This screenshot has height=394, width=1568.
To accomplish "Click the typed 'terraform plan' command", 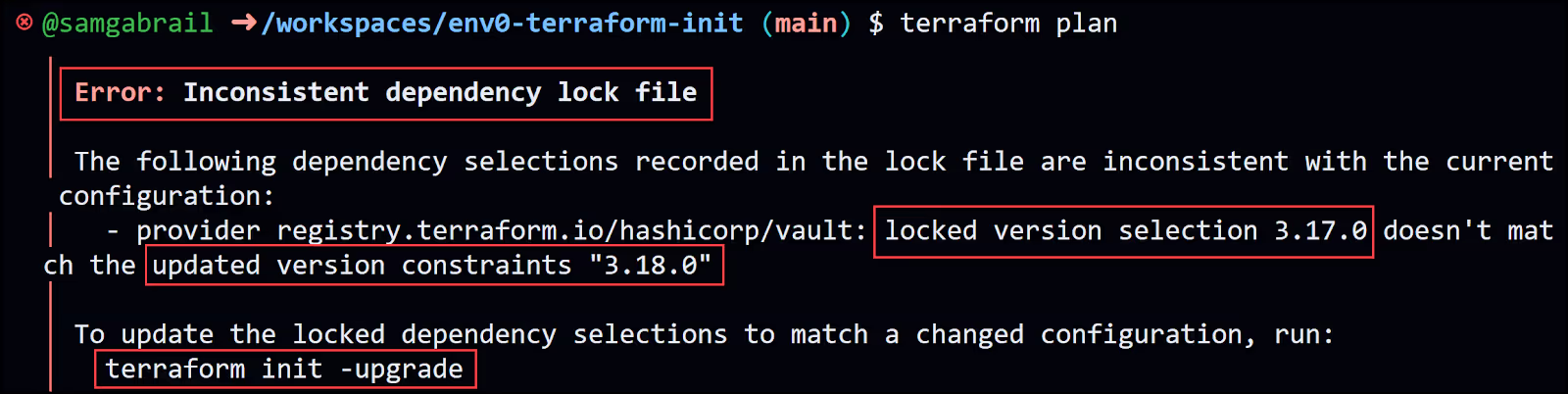I will tap(1008, 24).
